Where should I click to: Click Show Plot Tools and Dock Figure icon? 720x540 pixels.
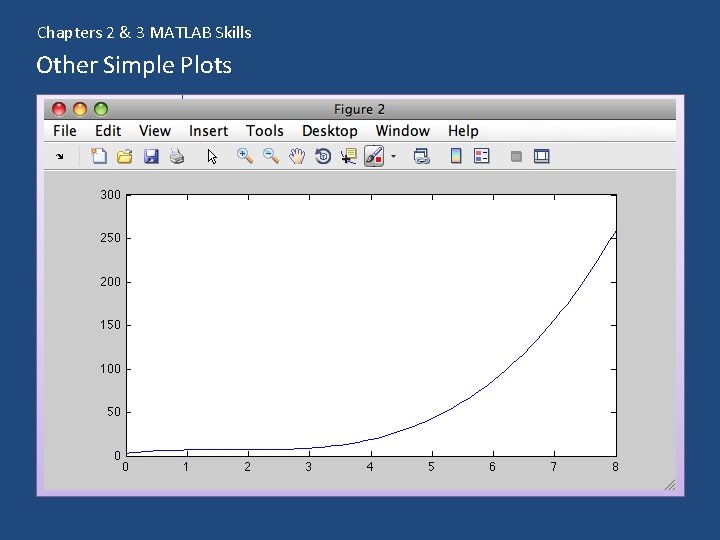point(542,156)
